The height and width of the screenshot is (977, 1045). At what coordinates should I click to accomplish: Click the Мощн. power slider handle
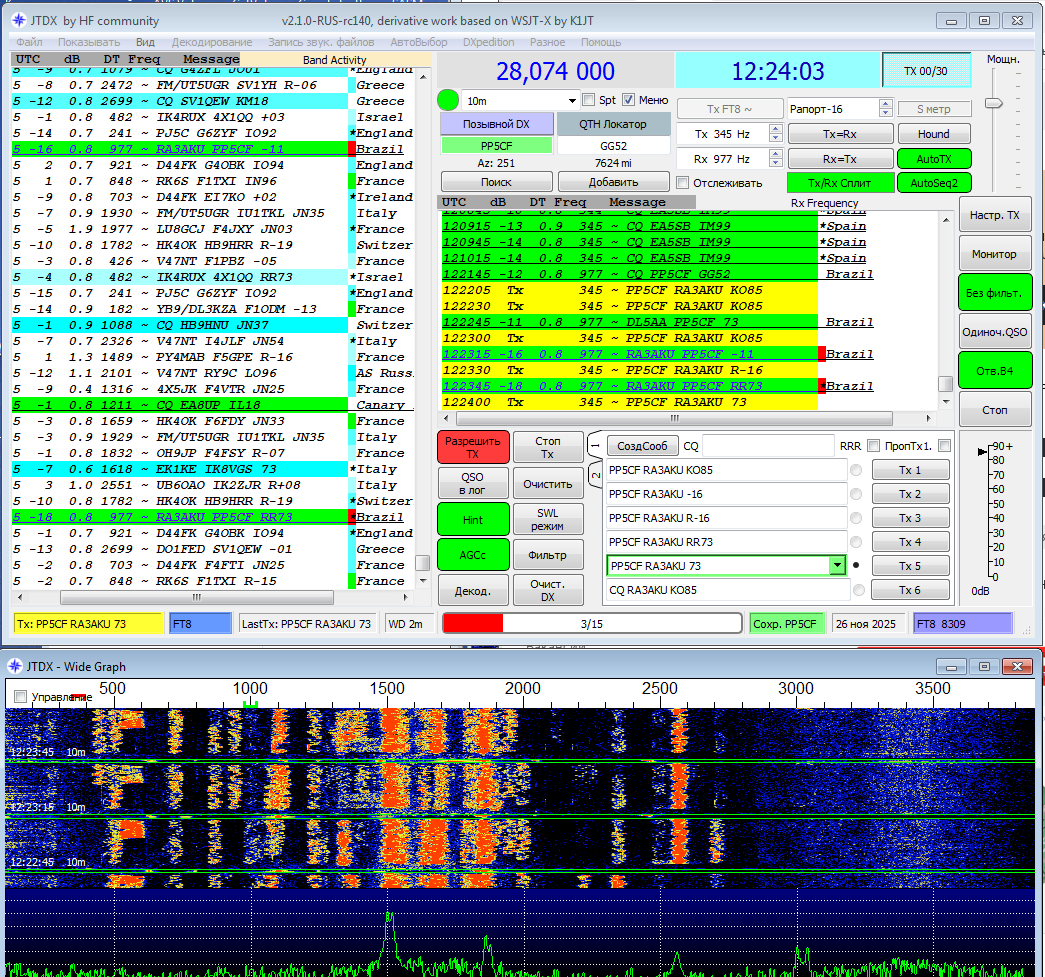[x=993, y=103]
